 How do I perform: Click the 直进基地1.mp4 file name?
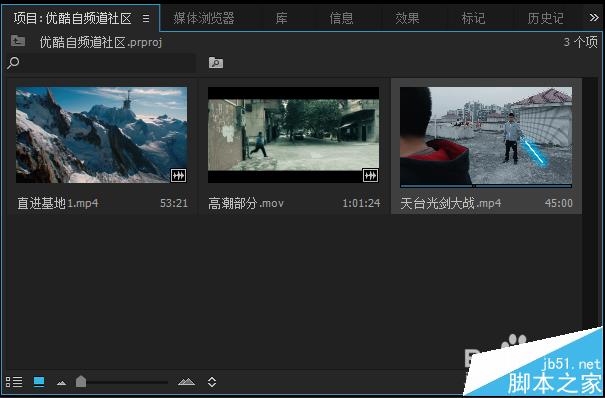57,203
